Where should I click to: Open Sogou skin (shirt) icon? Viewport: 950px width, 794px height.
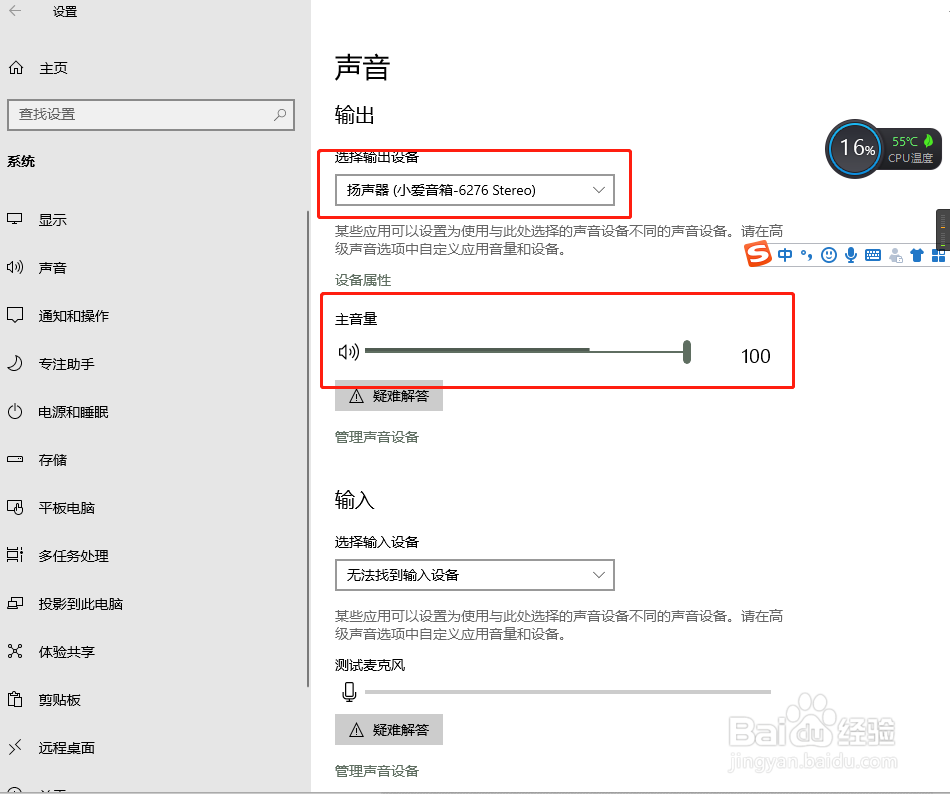click(x=917, y=254)
